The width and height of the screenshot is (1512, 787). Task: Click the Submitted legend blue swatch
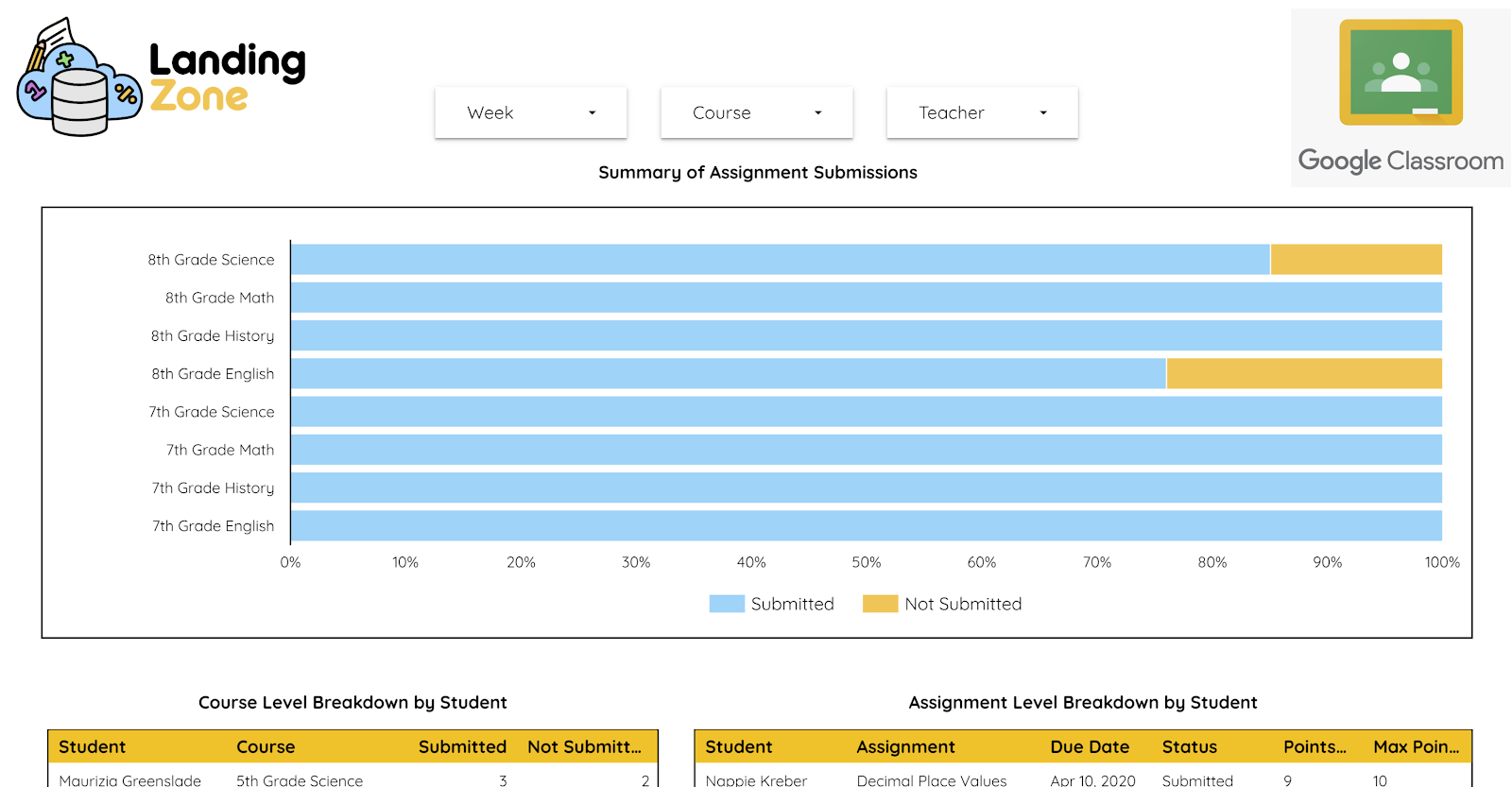(727, 604)
